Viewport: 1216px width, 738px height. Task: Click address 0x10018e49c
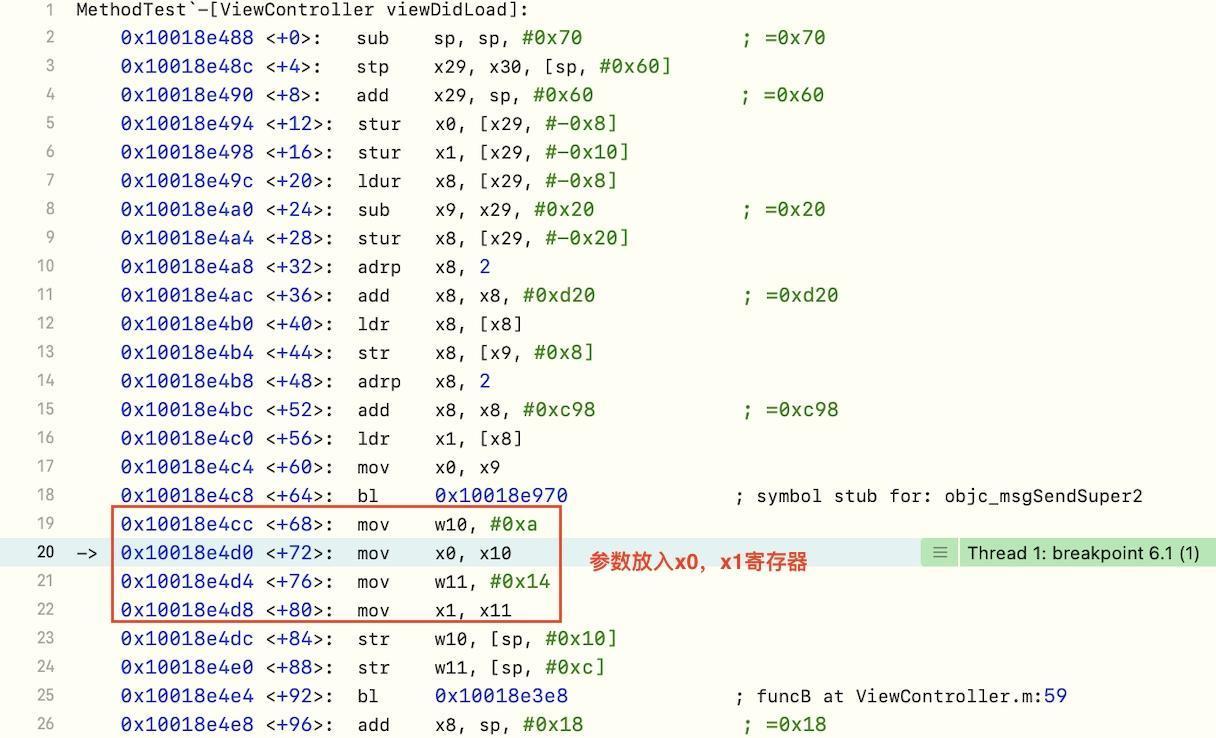coord(187,181)
